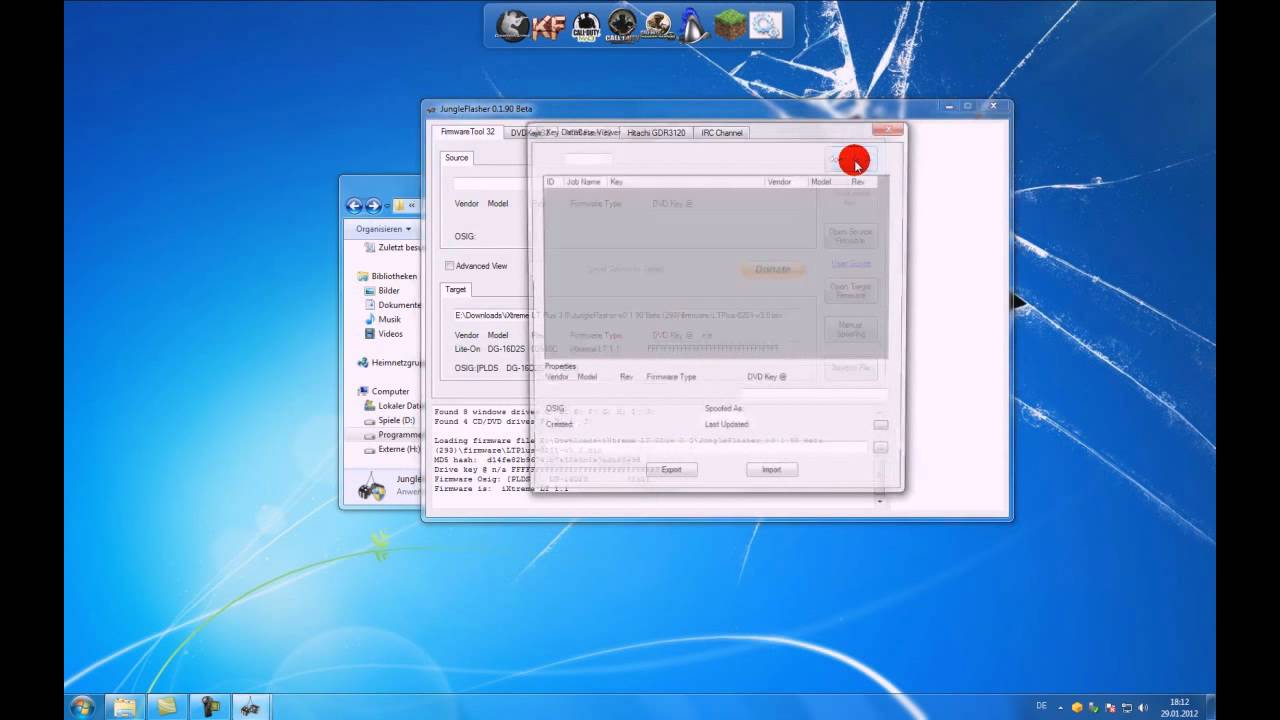Click the Manual Spoofing button

pyautogui.click(x=851, y=329)
